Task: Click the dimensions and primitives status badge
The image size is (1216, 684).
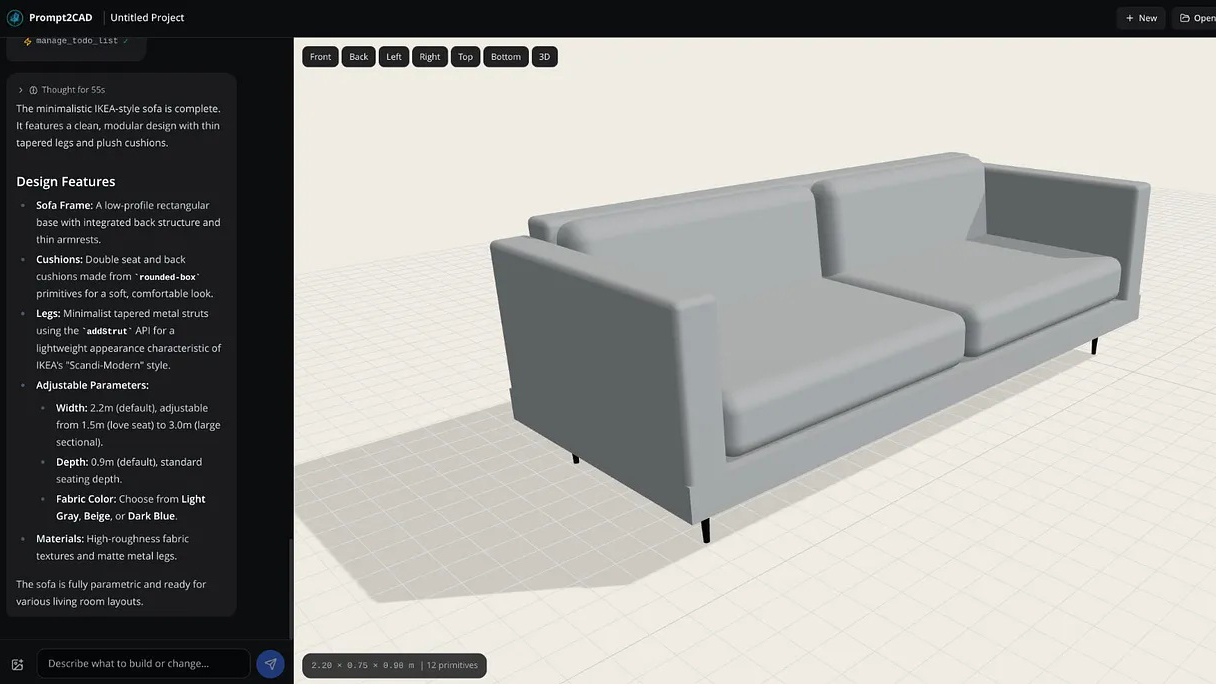Action: (394, 665)
